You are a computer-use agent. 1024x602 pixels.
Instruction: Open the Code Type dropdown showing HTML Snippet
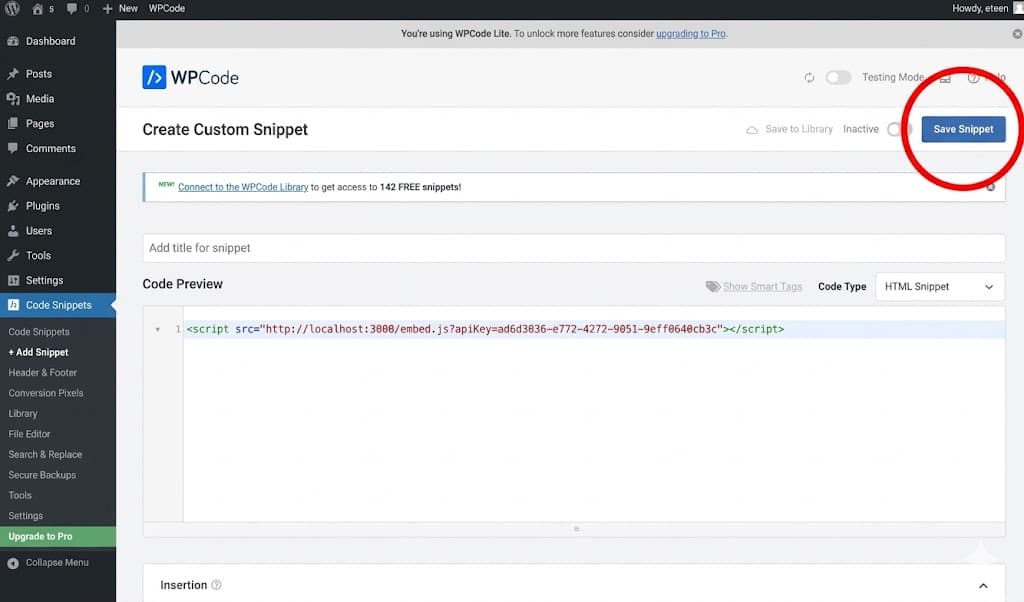(939, 286)
